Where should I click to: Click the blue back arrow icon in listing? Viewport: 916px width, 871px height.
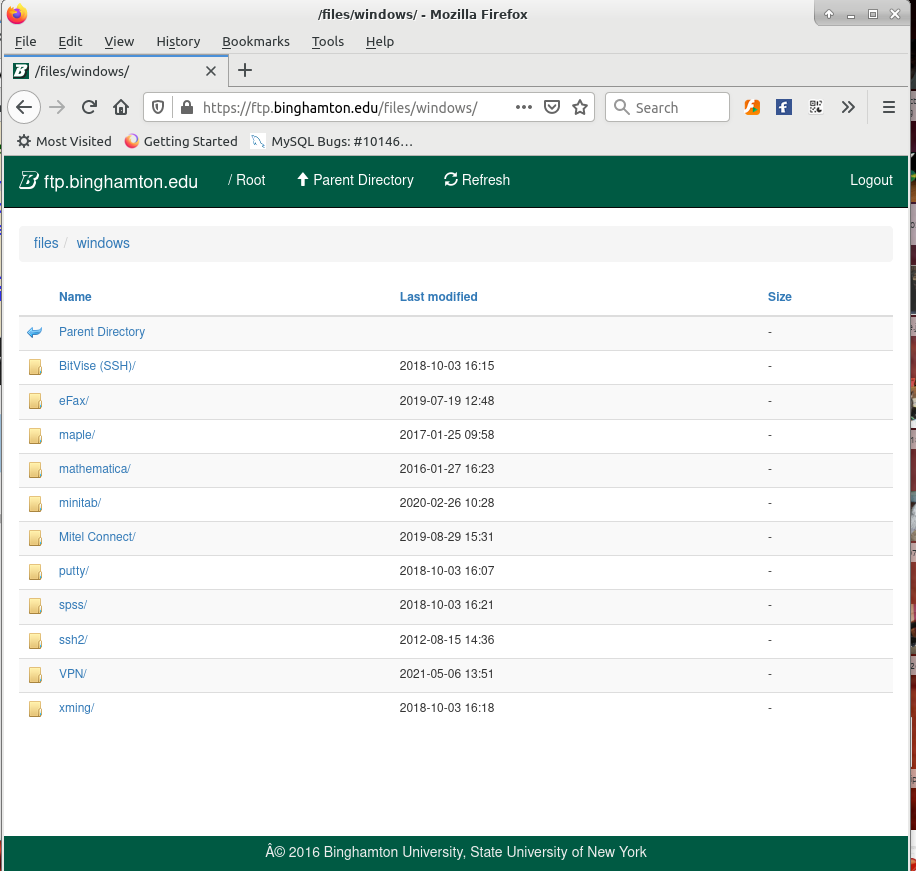pos(34,332)
